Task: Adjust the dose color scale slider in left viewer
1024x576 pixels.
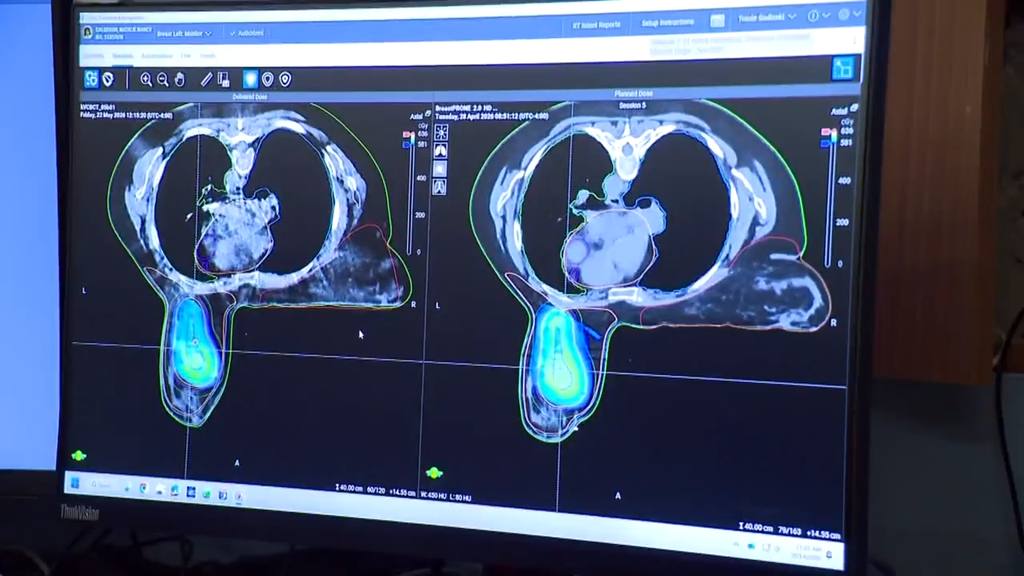Action: [411, 194]
